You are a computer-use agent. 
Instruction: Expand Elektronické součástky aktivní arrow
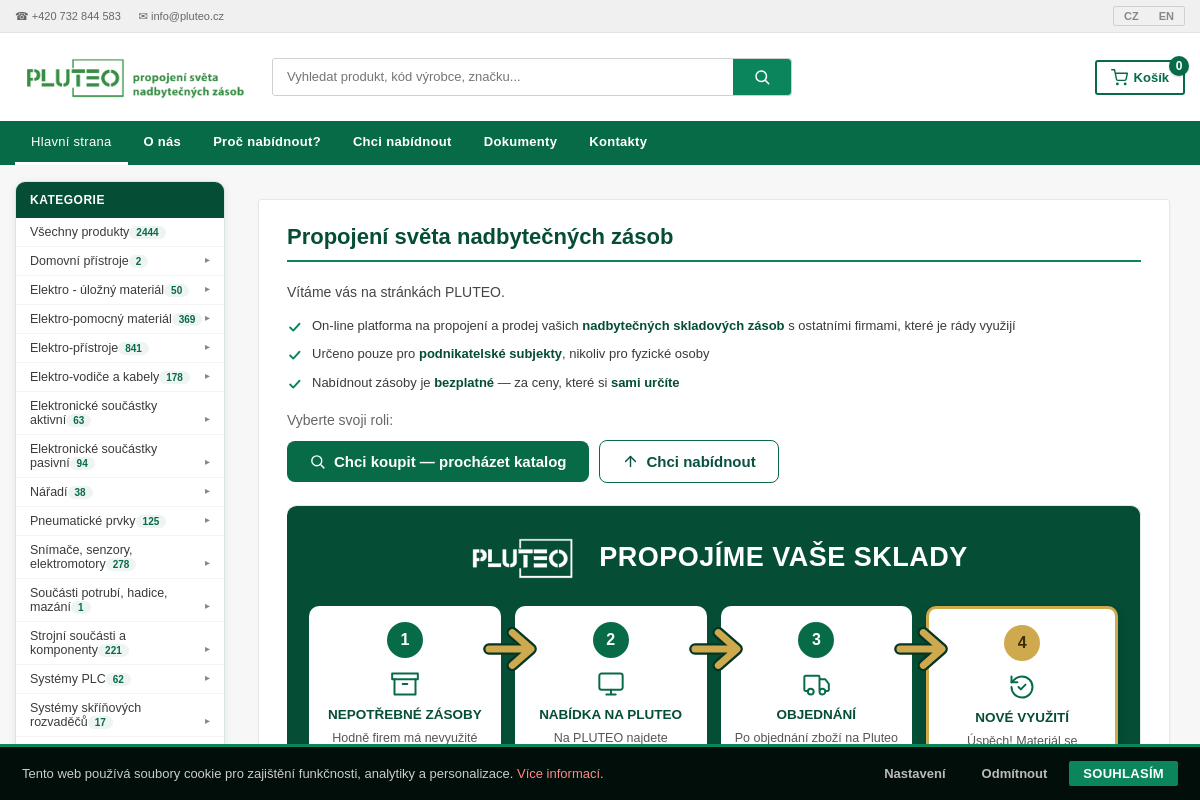click(x=208, y=419)
